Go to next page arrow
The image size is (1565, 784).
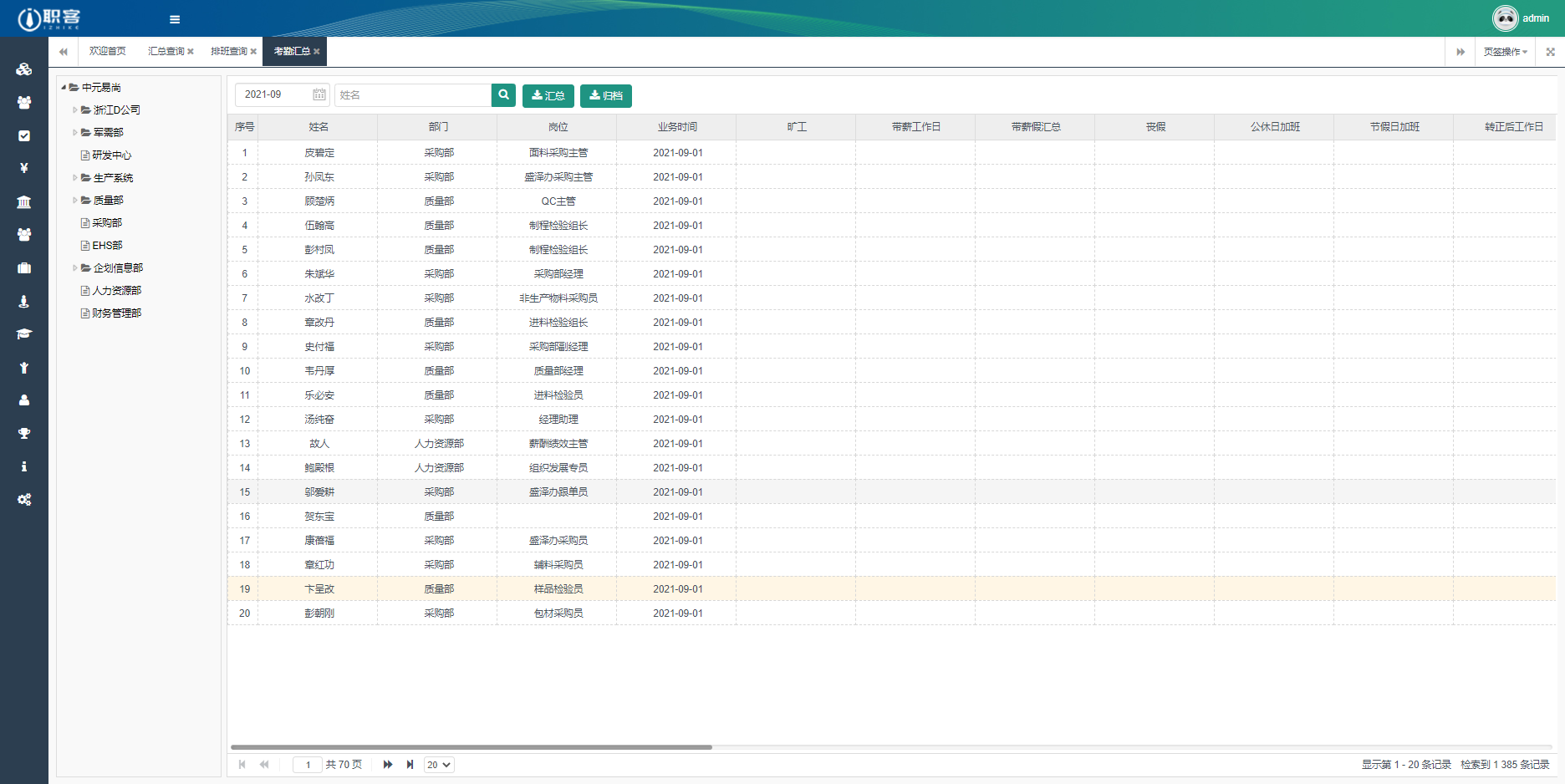coord(388,765)
